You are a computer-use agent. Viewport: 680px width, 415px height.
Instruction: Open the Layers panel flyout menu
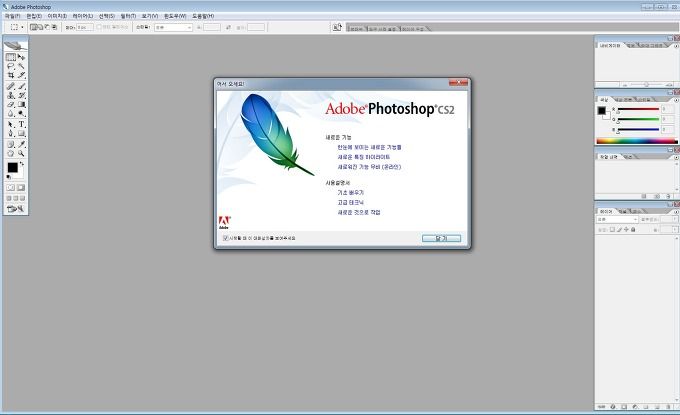(676, 212)
